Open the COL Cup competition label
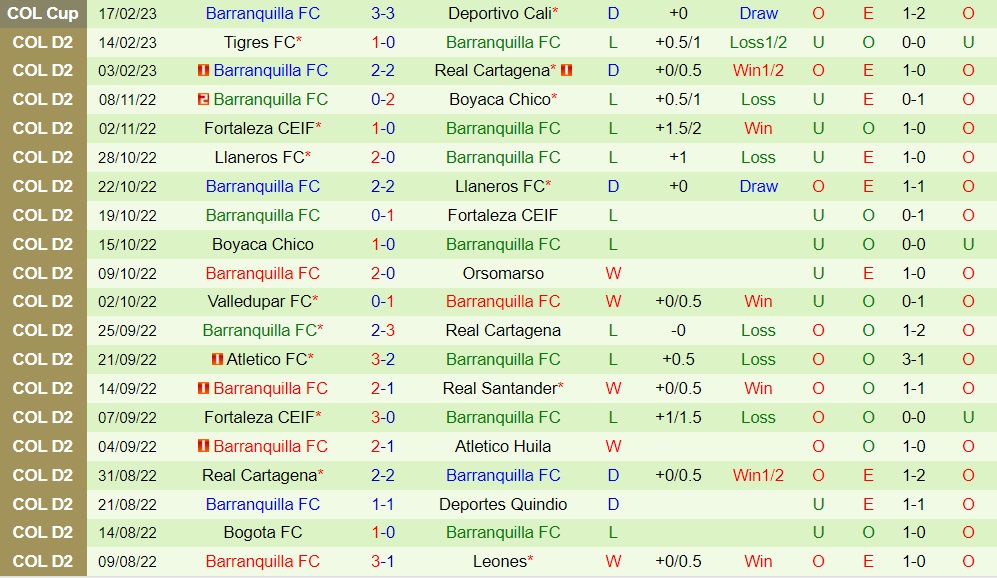The width and height of the screenshot is (997, 578). coord(44,14)
